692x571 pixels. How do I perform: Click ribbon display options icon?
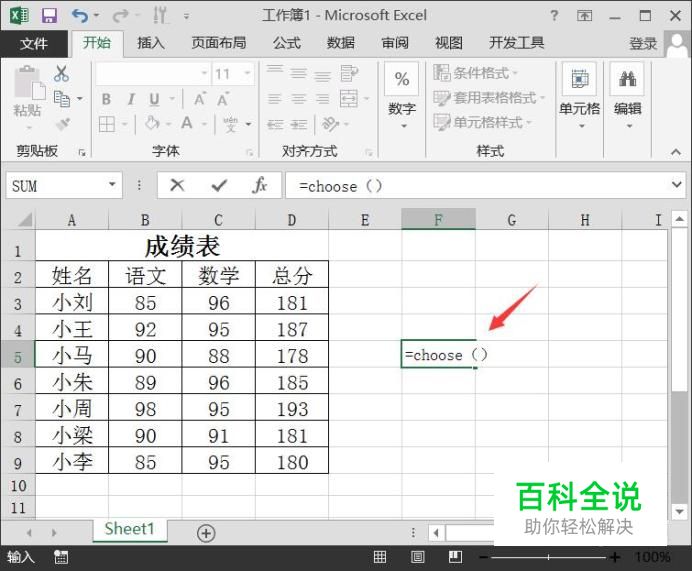[584, 16]
